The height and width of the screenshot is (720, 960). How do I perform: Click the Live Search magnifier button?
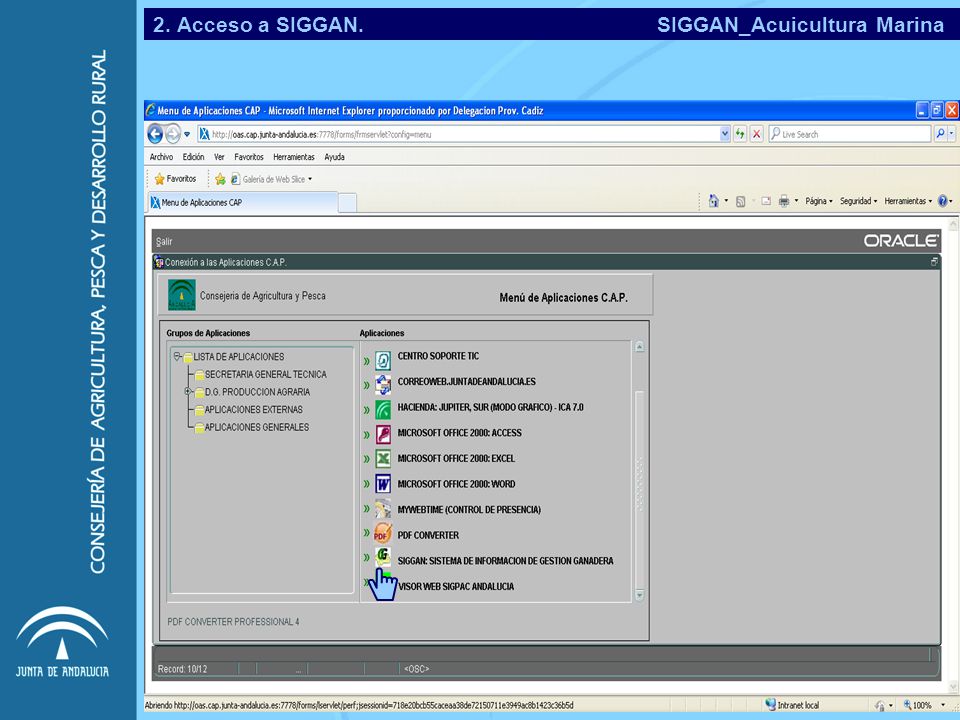[940, 133]
